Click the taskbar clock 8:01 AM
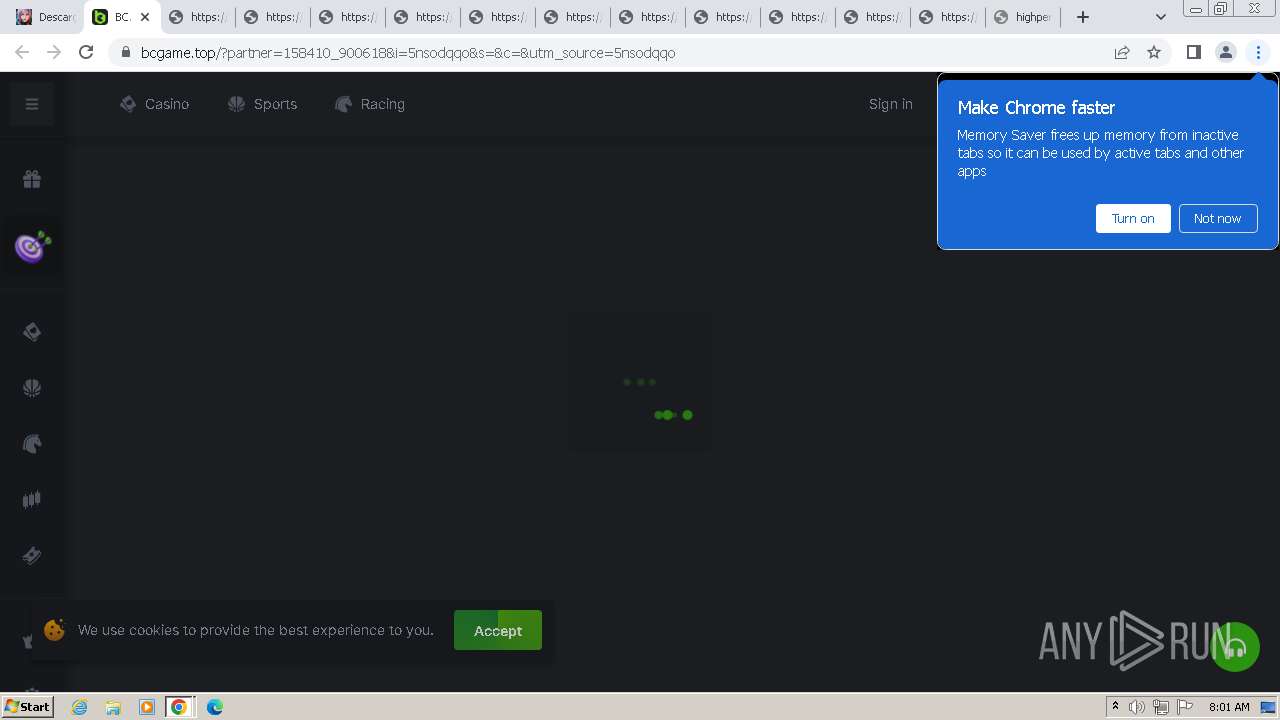1280x720 pixels. click(1229, 707)
